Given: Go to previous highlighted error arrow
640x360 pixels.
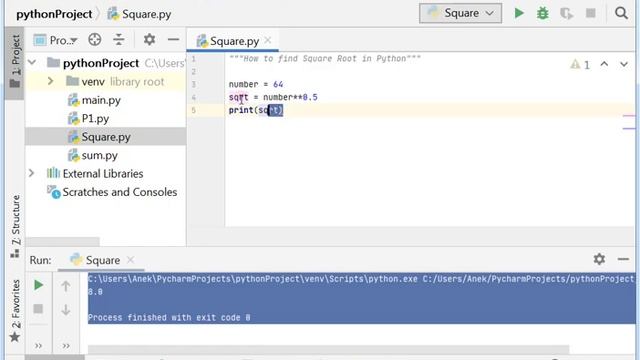Looking at the screenshot, I should [x=604, y=64].
